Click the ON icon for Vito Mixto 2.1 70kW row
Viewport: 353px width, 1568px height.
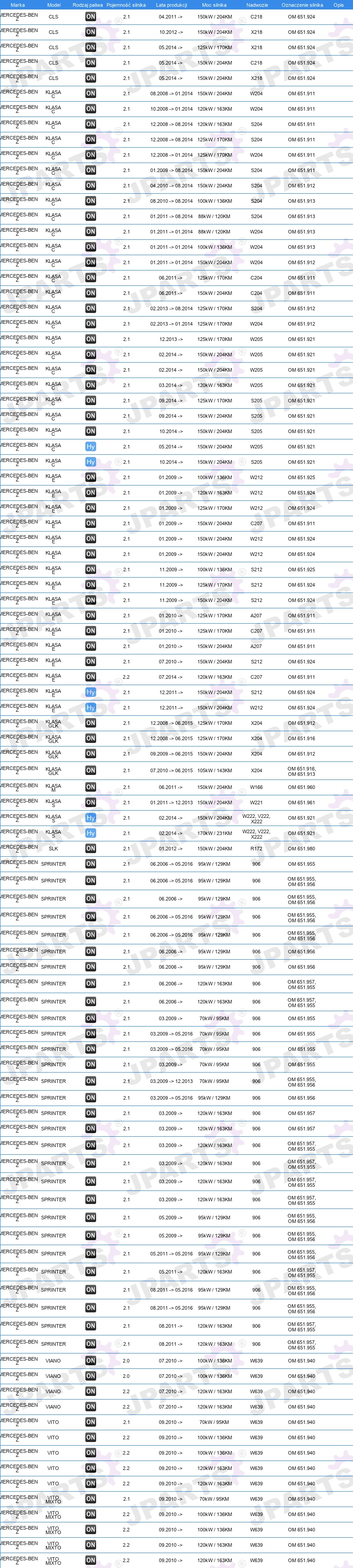tap(91, 1498)
